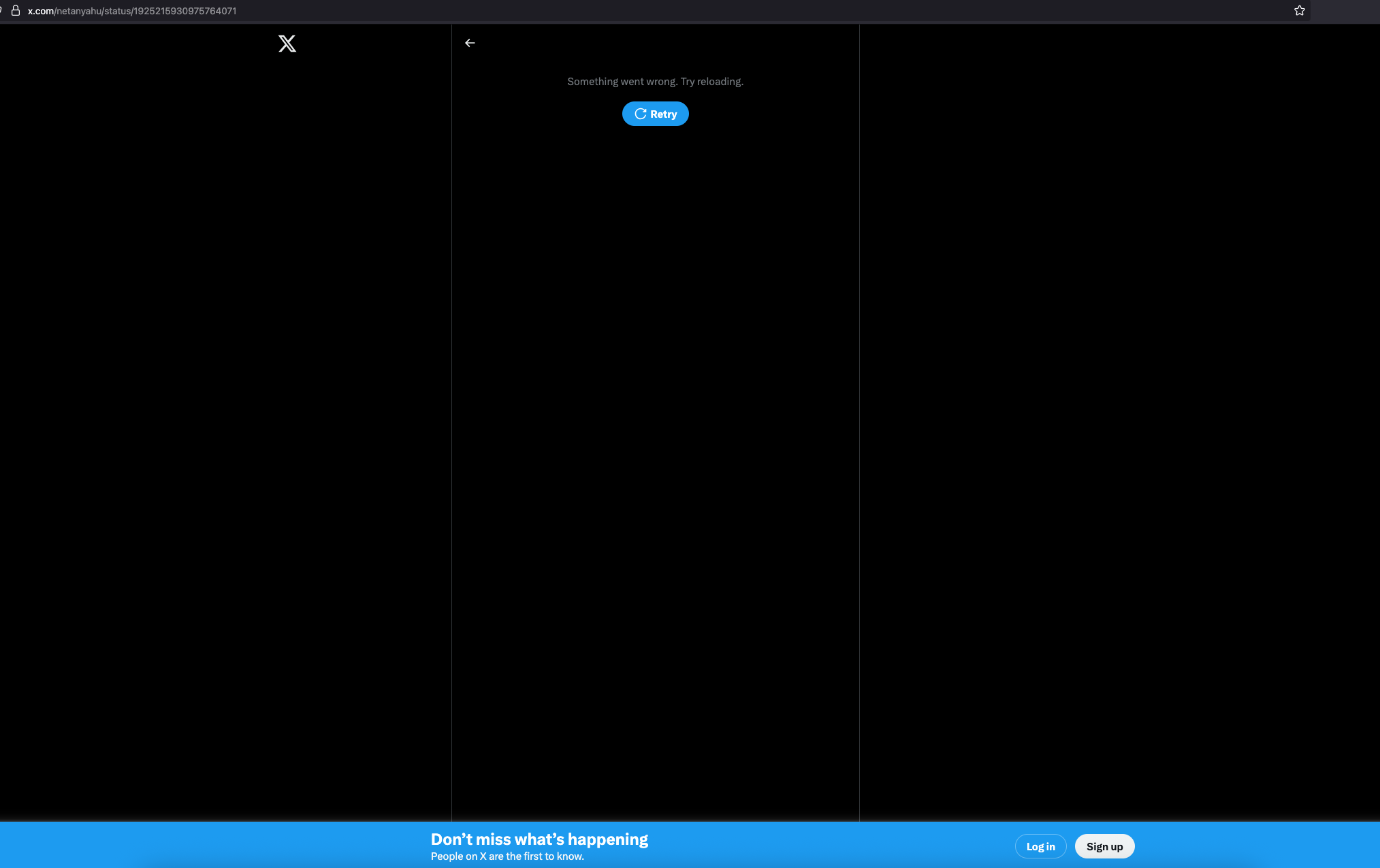The image size is (1380, 868).
Task: Click 'Don't miss what's happening' heading
Action: [x=539, y=839]
